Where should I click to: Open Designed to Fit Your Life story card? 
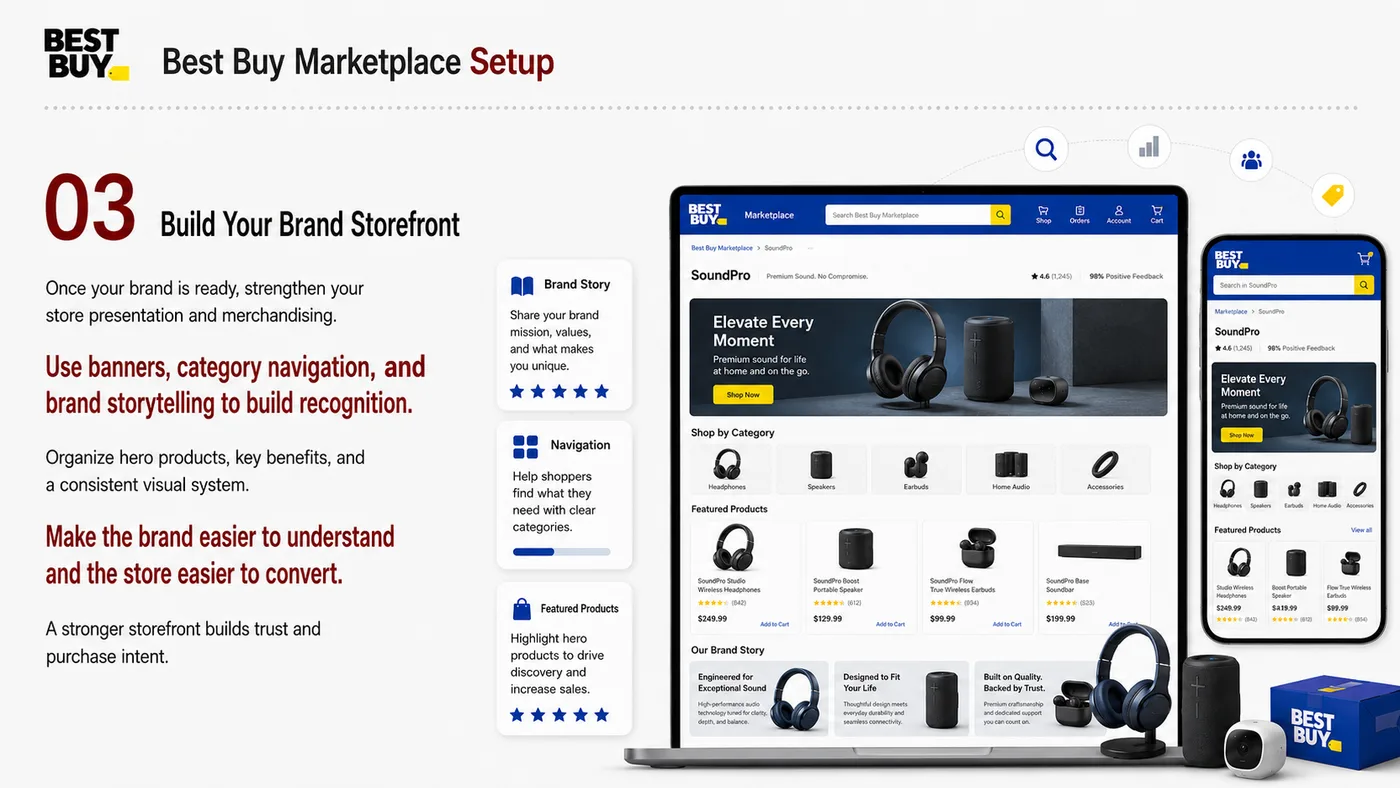[901, 698]
